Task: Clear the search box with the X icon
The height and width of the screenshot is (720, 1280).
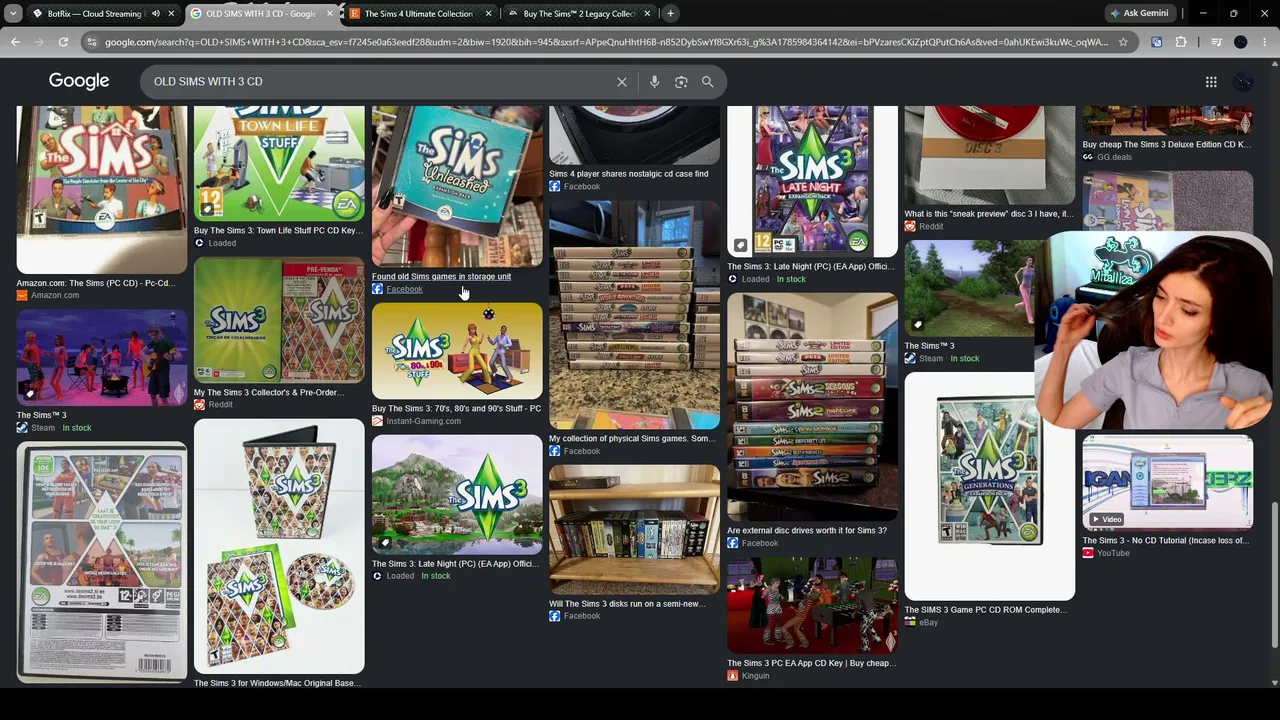Action: pyautogui.click(x=622, y=82)
